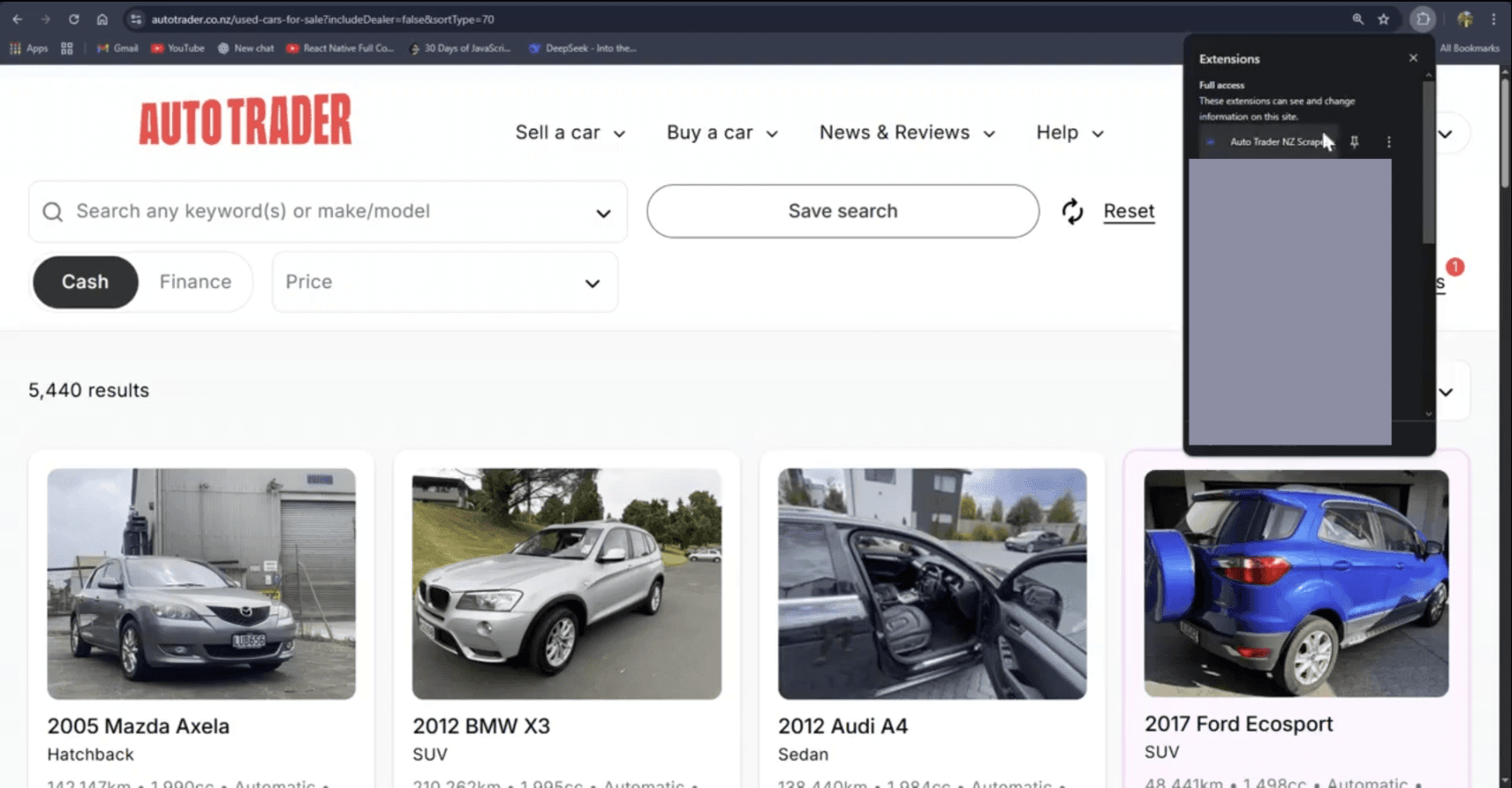This screenshot has width=1512, height=788.
Task: Go back using the browser back arrow
Action: coord(18,18)
